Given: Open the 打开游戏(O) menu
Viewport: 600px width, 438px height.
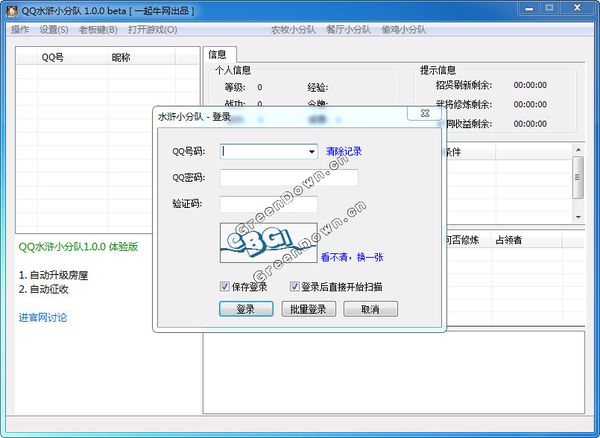Looking at the screenshot, I should click(x=152, y=29).
